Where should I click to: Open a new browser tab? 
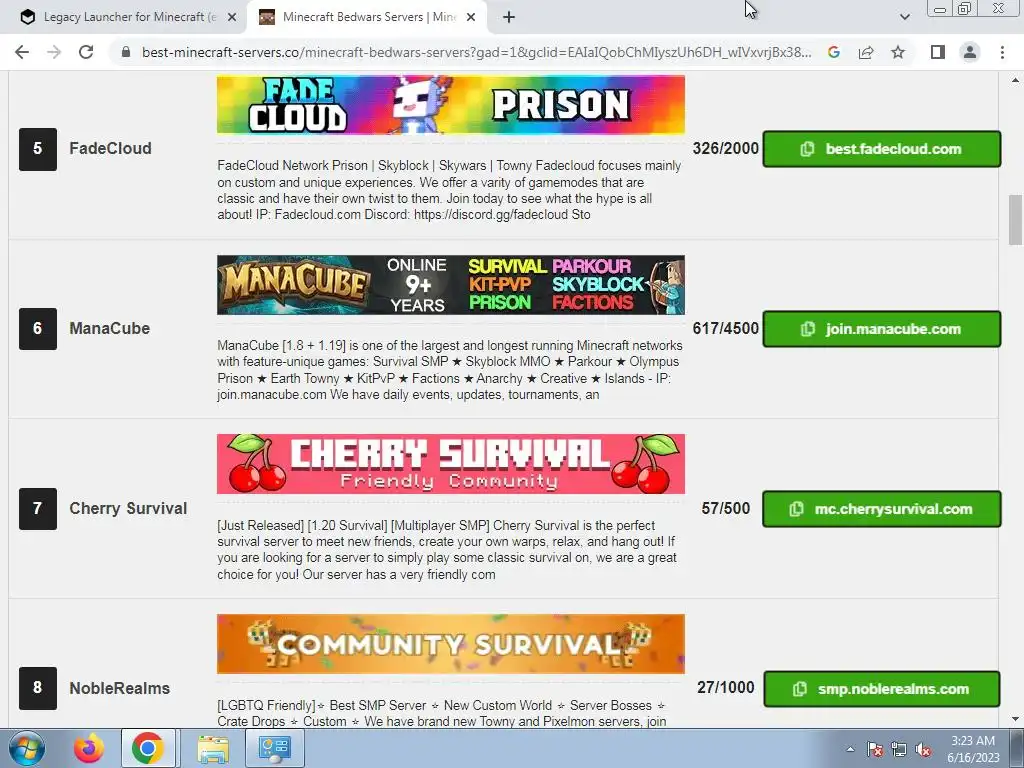click(x=509, y=17)
